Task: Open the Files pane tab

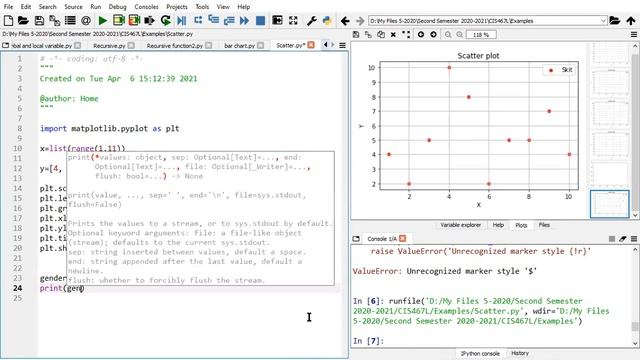Action: tap(544, 225)
